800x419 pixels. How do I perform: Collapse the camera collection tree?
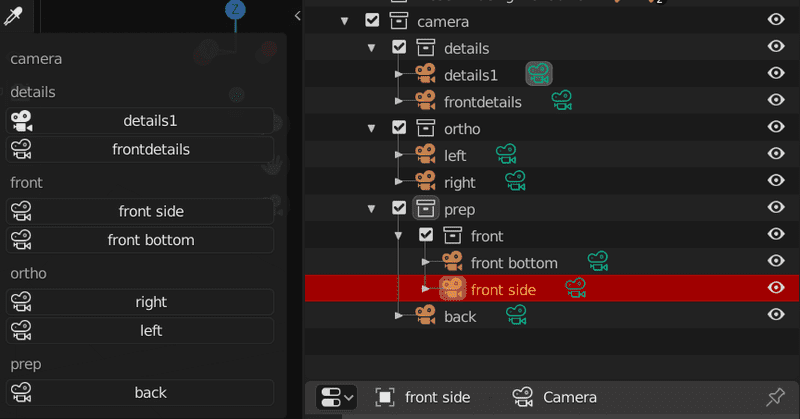click(344, 21)
